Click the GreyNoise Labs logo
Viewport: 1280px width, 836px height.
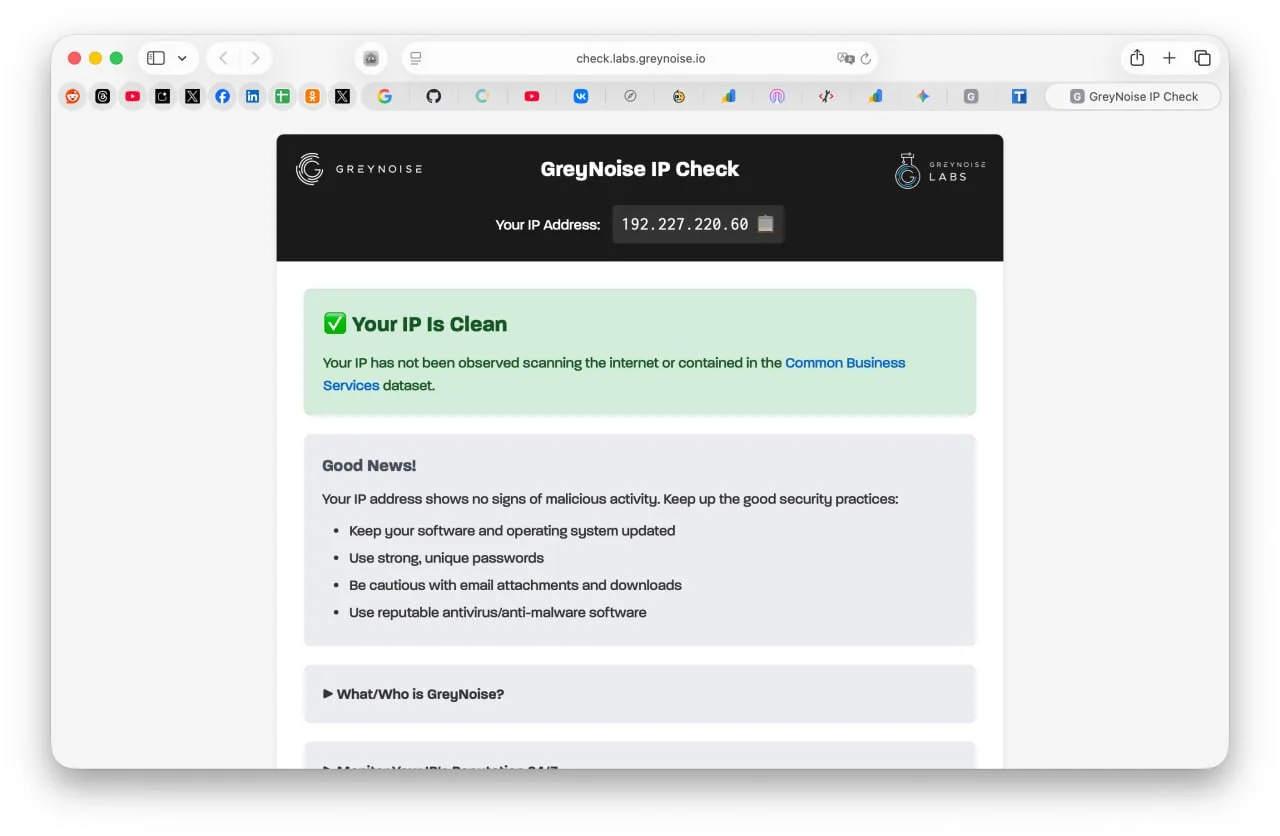pos(939,171)
